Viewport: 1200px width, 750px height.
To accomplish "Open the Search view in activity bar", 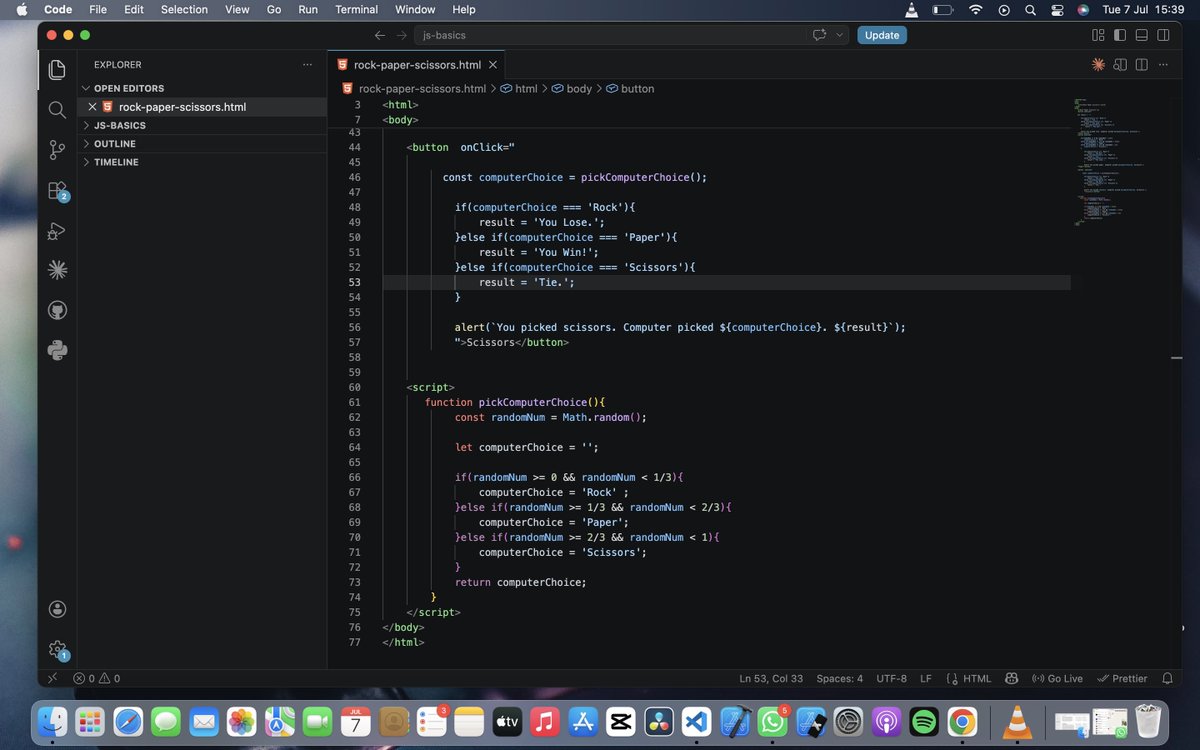I will (x=57, y=110).
